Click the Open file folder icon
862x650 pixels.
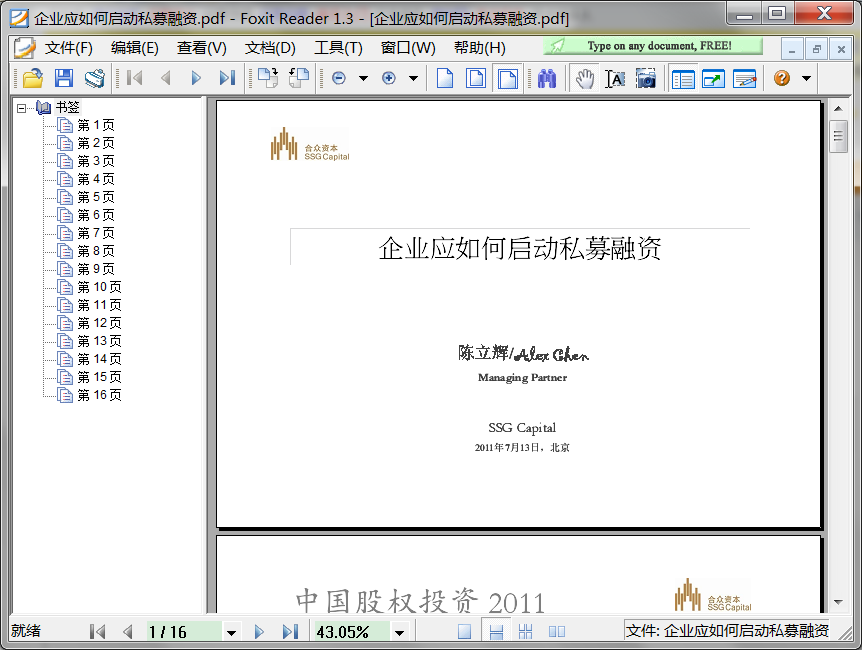[33, 79]
